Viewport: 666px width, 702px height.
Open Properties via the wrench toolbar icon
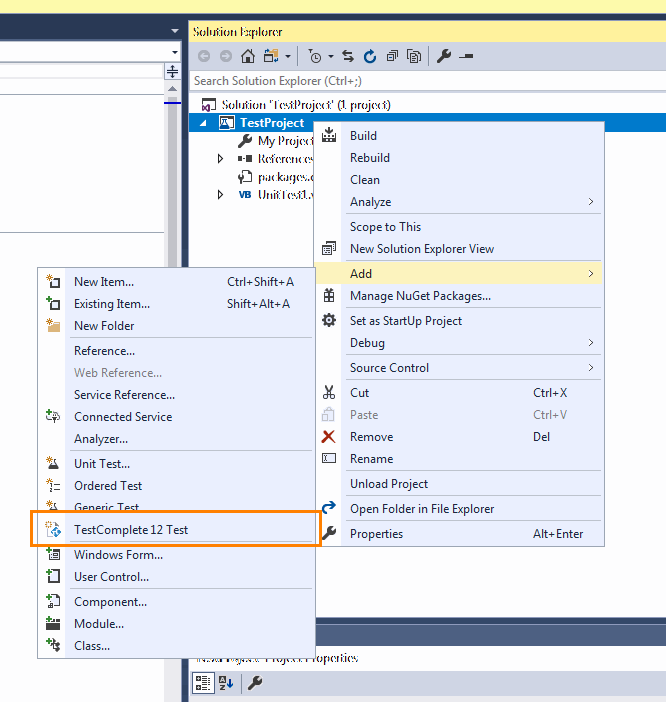point(445,56)
